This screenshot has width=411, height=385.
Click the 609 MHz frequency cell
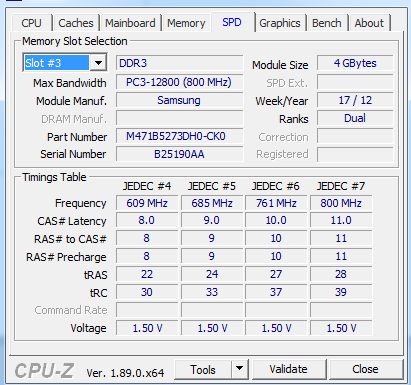(147, 203)
